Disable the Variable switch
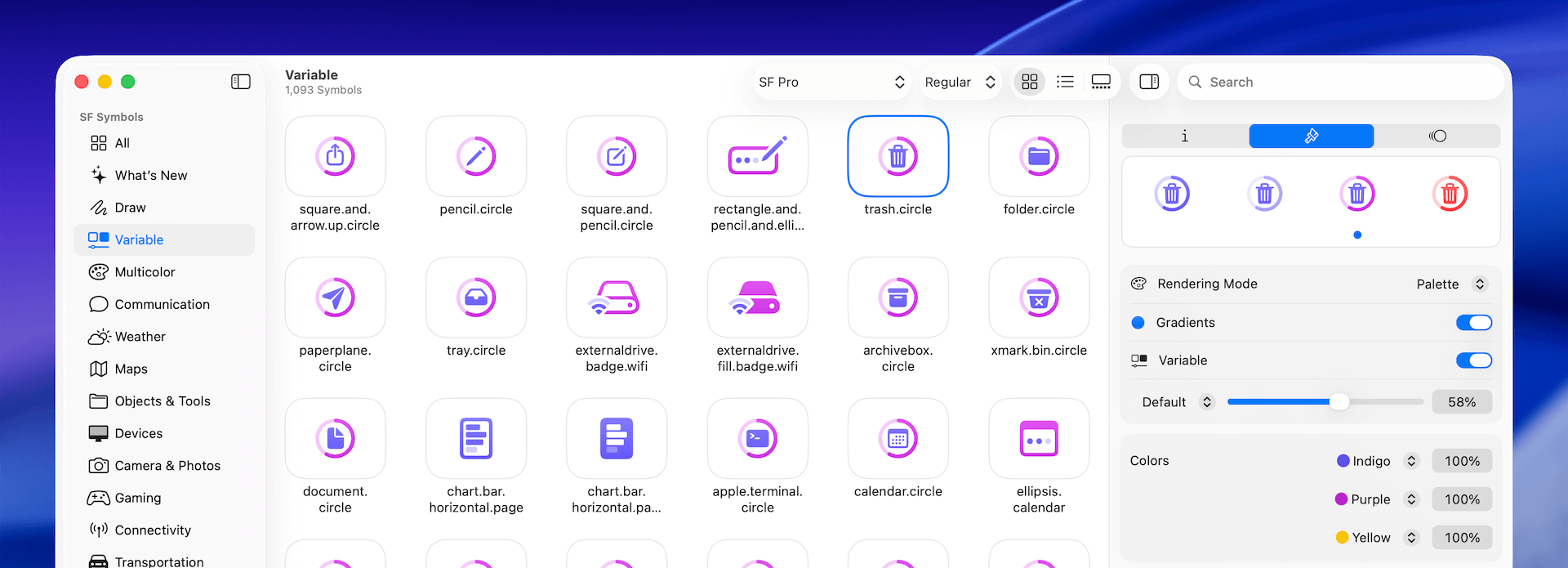The image size is (1568, 568). coord(1473,360)
